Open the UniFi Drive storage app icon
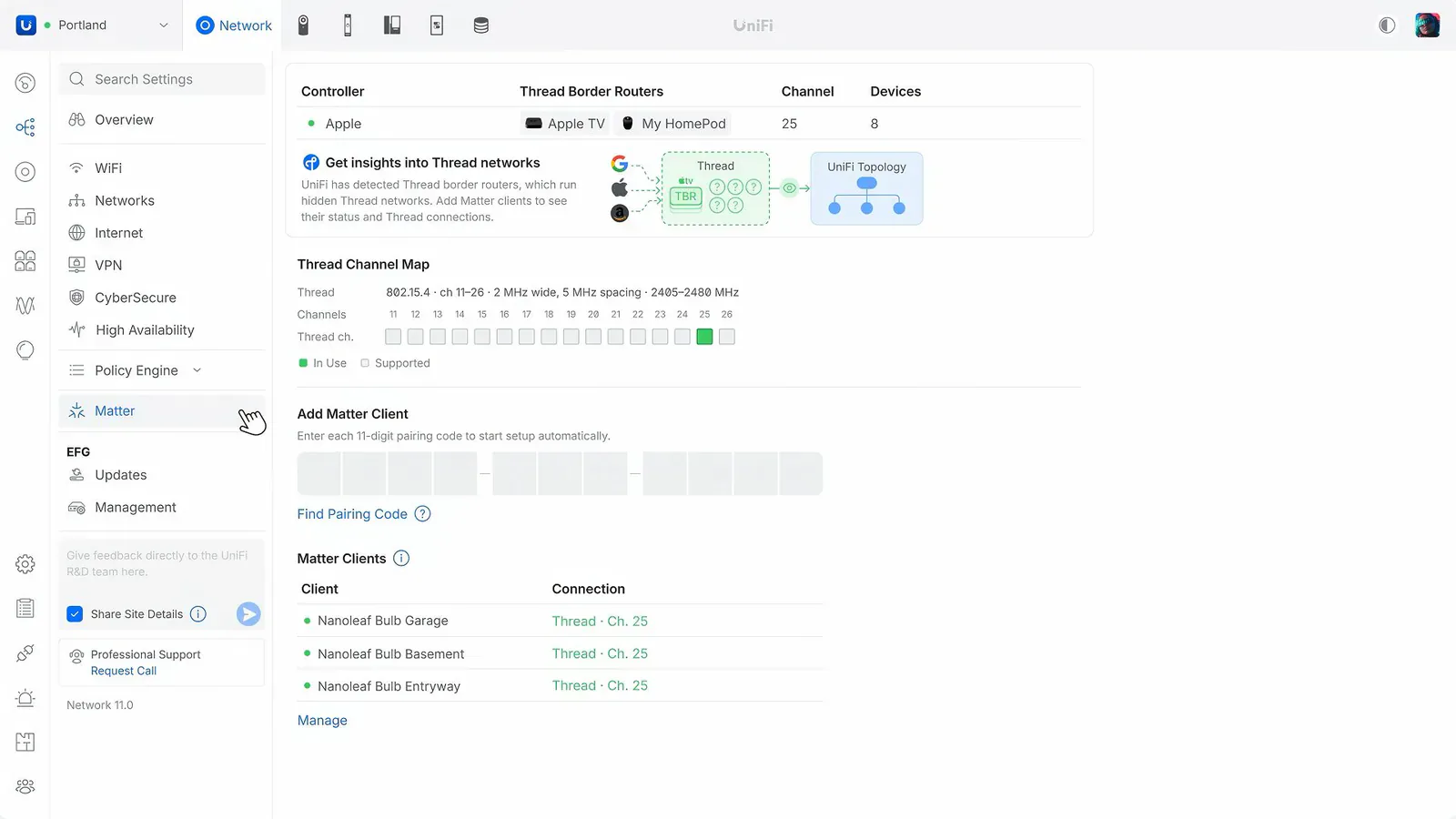The height and width of the screenshot is (819, 1456). coord(481,25)
